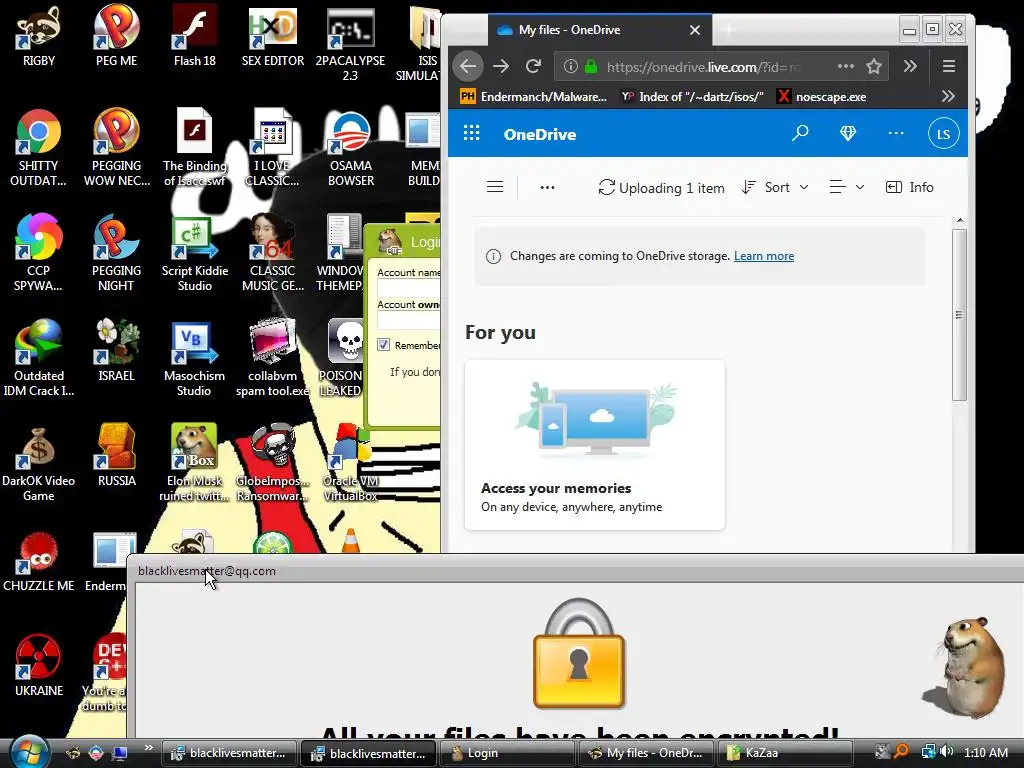Launch SHITTY OUTDAT... Chrome shortcut
1024x768 pixels.
pos(38,148)
